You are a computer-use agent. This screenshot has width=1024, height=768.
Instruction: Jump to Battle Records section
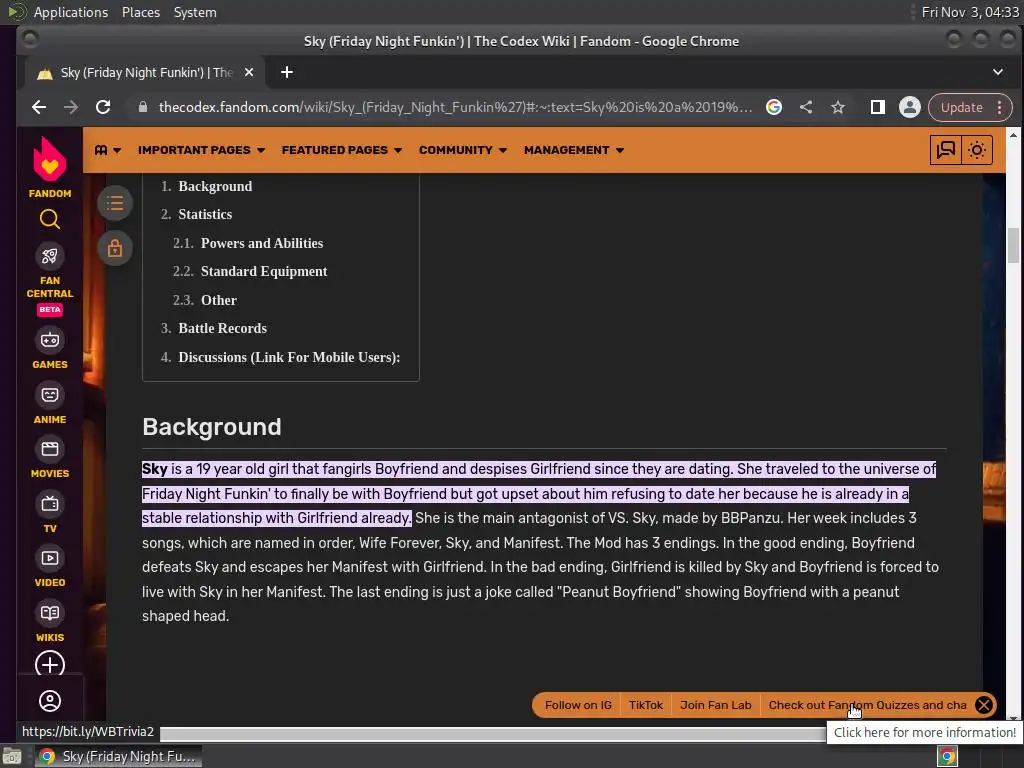(223, 328)
